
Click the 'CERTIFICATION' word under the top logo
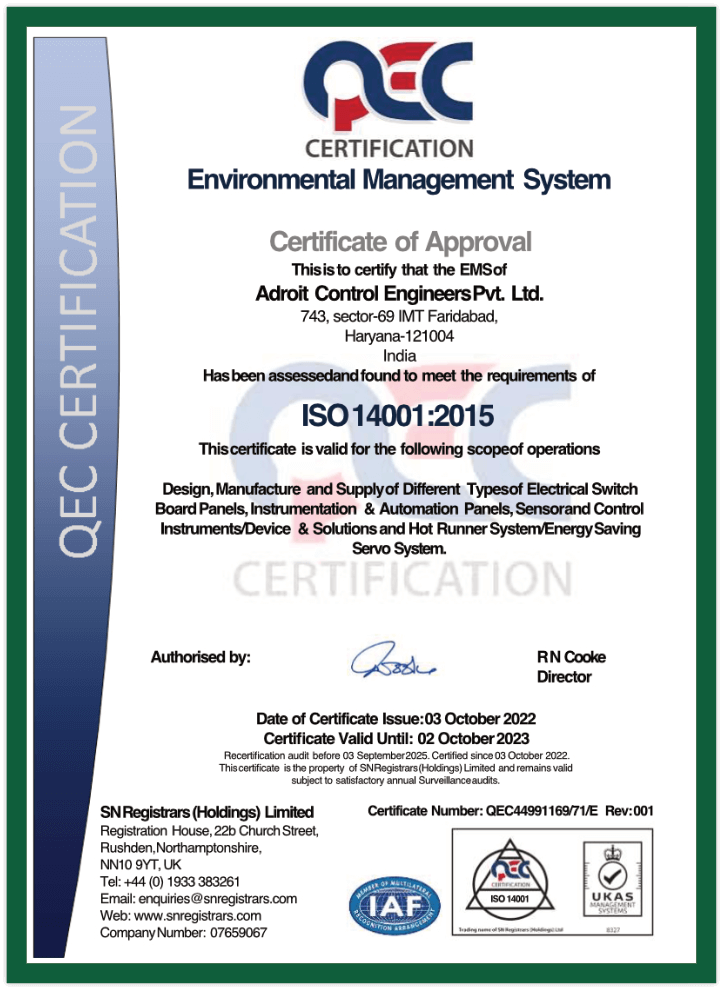click(x=389, y=149)
